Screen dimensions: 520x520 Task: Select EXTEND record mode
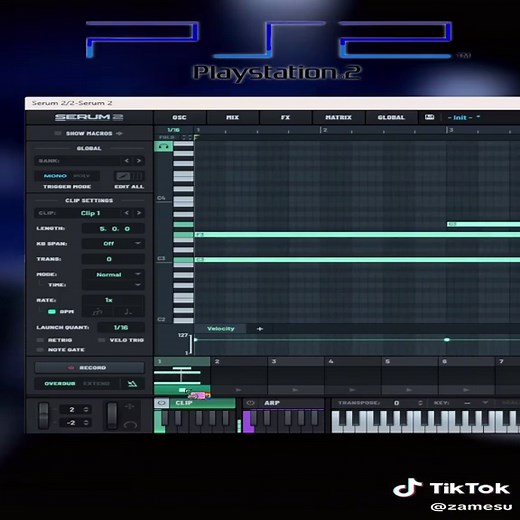(x=96, y=384)
